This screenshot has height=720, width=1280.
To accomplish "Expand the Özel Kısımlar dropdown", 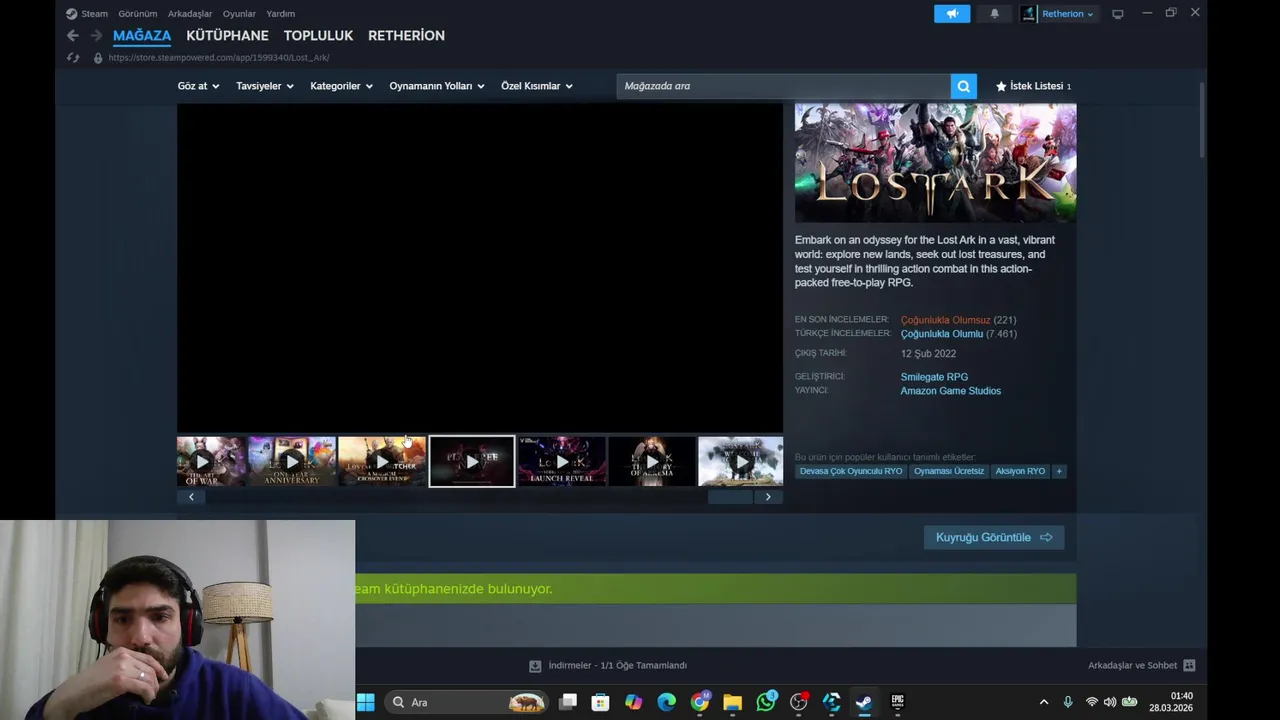I will (537, 86).
